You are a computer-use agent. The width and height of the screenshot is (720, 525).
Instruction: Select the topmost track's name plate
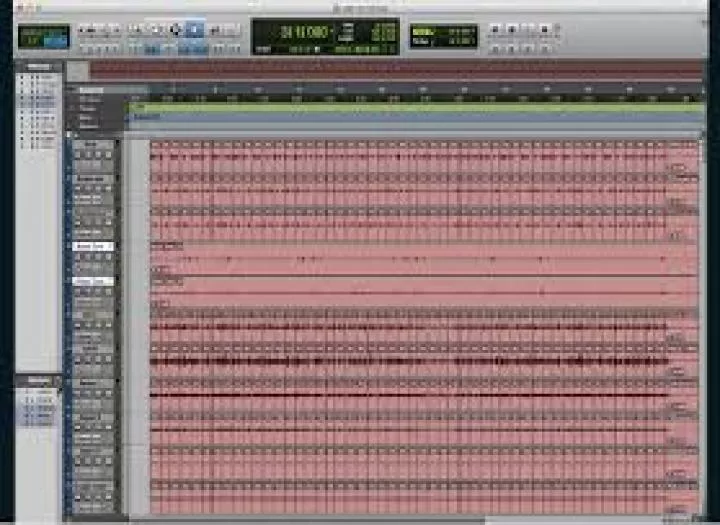click(x=93, y=144)
